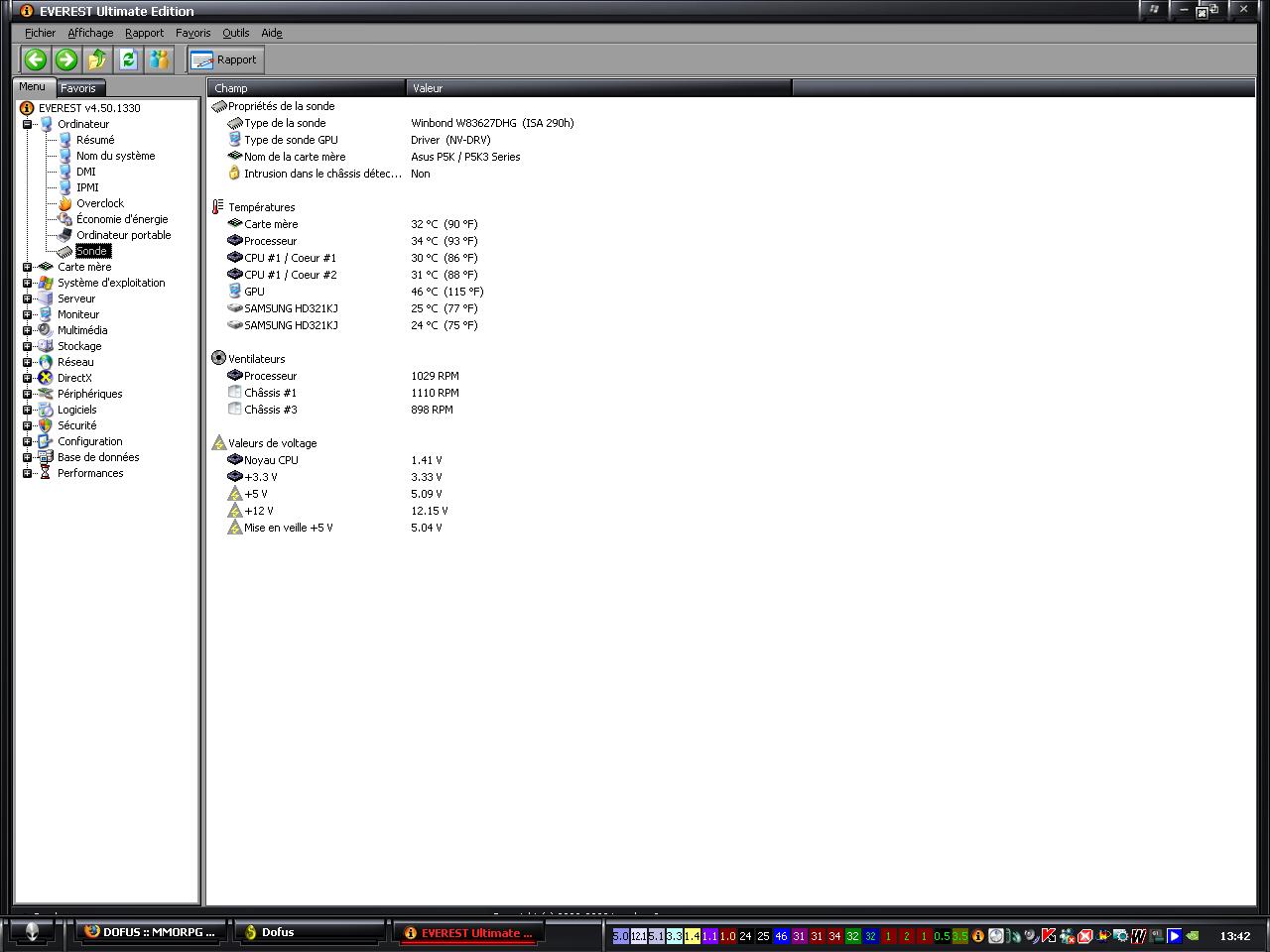Open the Rapport report button
The image size is (1270, 952).
coord(225,59)
